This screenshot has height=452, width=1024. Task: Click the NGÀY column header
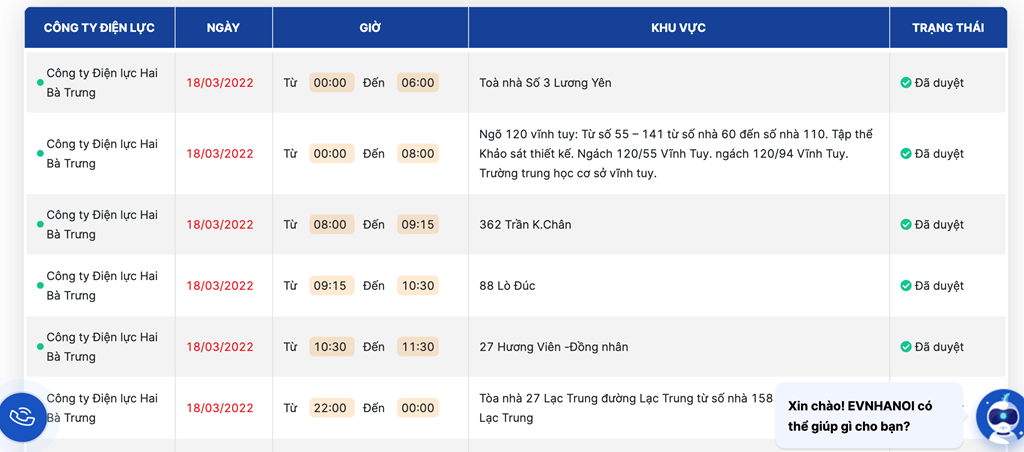(x=223, y=28)
